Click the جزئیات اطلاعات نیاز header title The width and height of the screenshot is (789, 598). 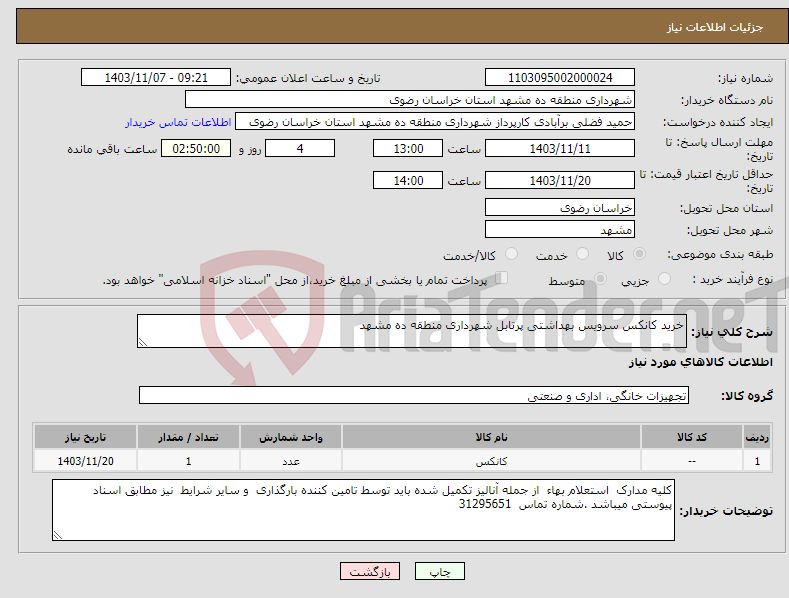pos(715,27)
